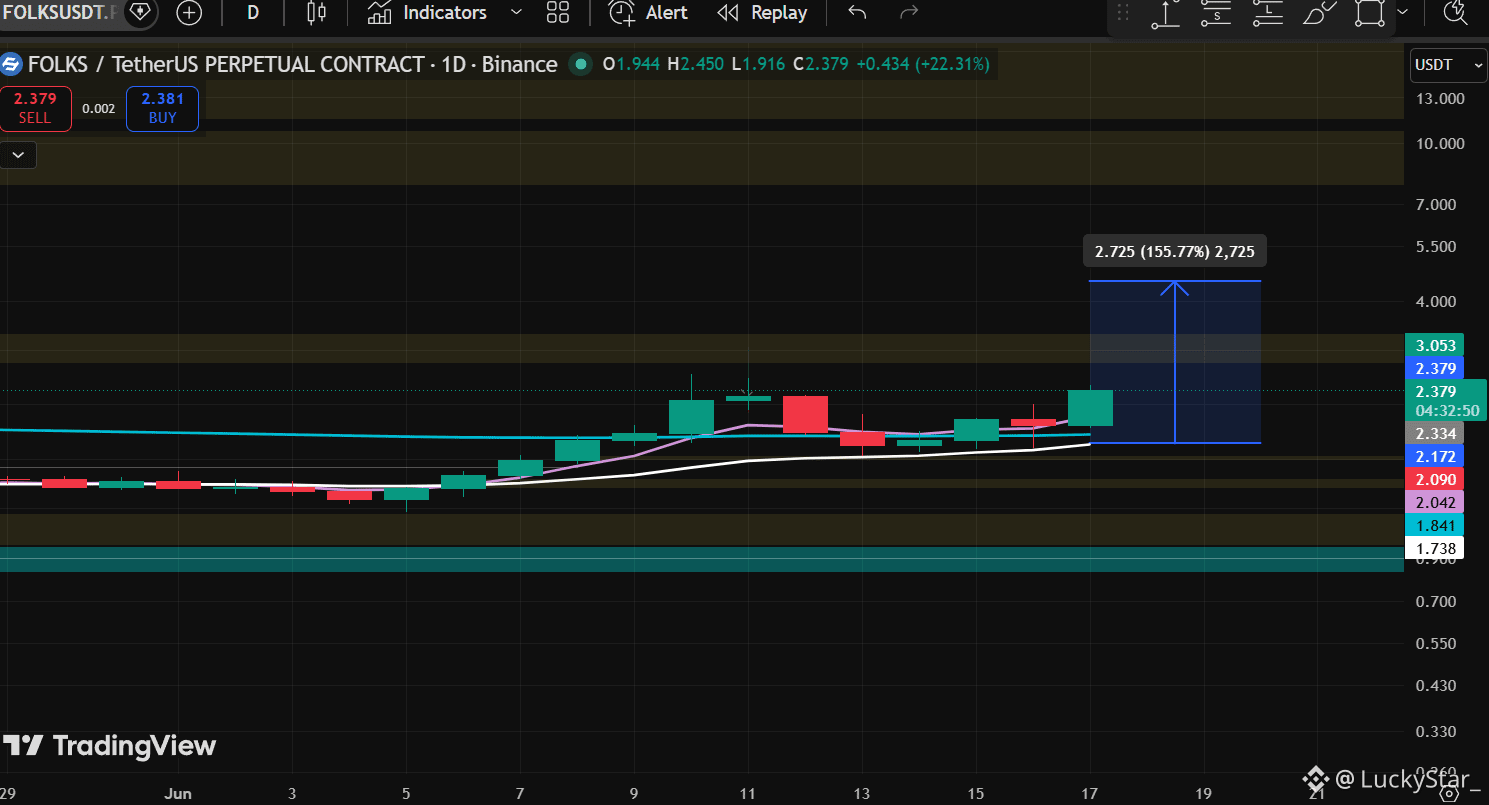Image resolution: width=1489 pixels, height=805 pixels.
Task: Select the long position tool
Action: [1268, 13]
